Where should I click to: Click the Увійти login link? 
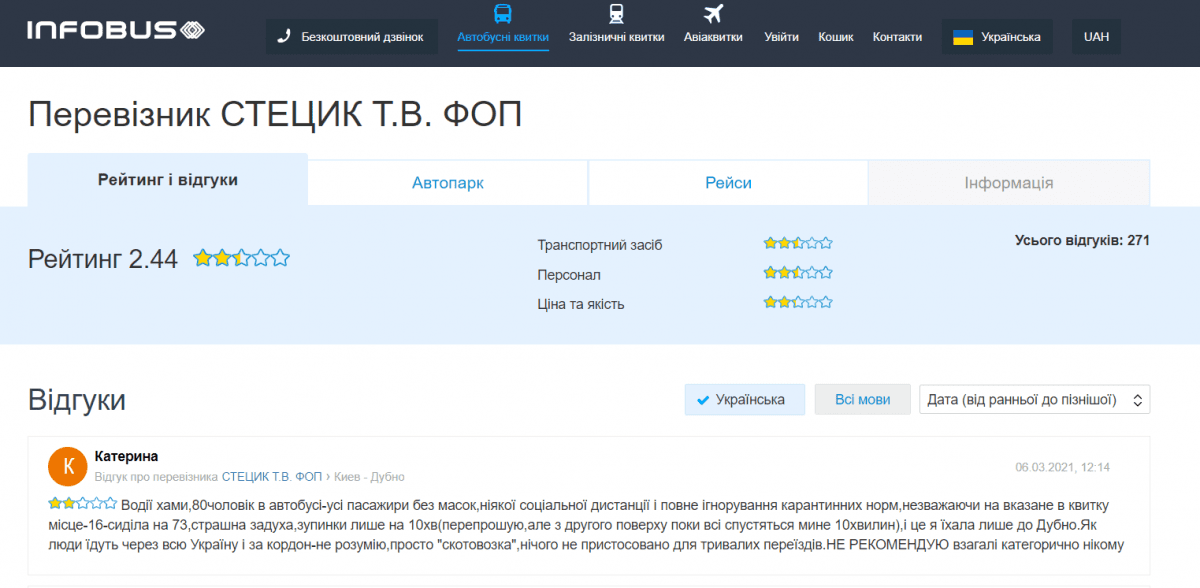(781, 37)
